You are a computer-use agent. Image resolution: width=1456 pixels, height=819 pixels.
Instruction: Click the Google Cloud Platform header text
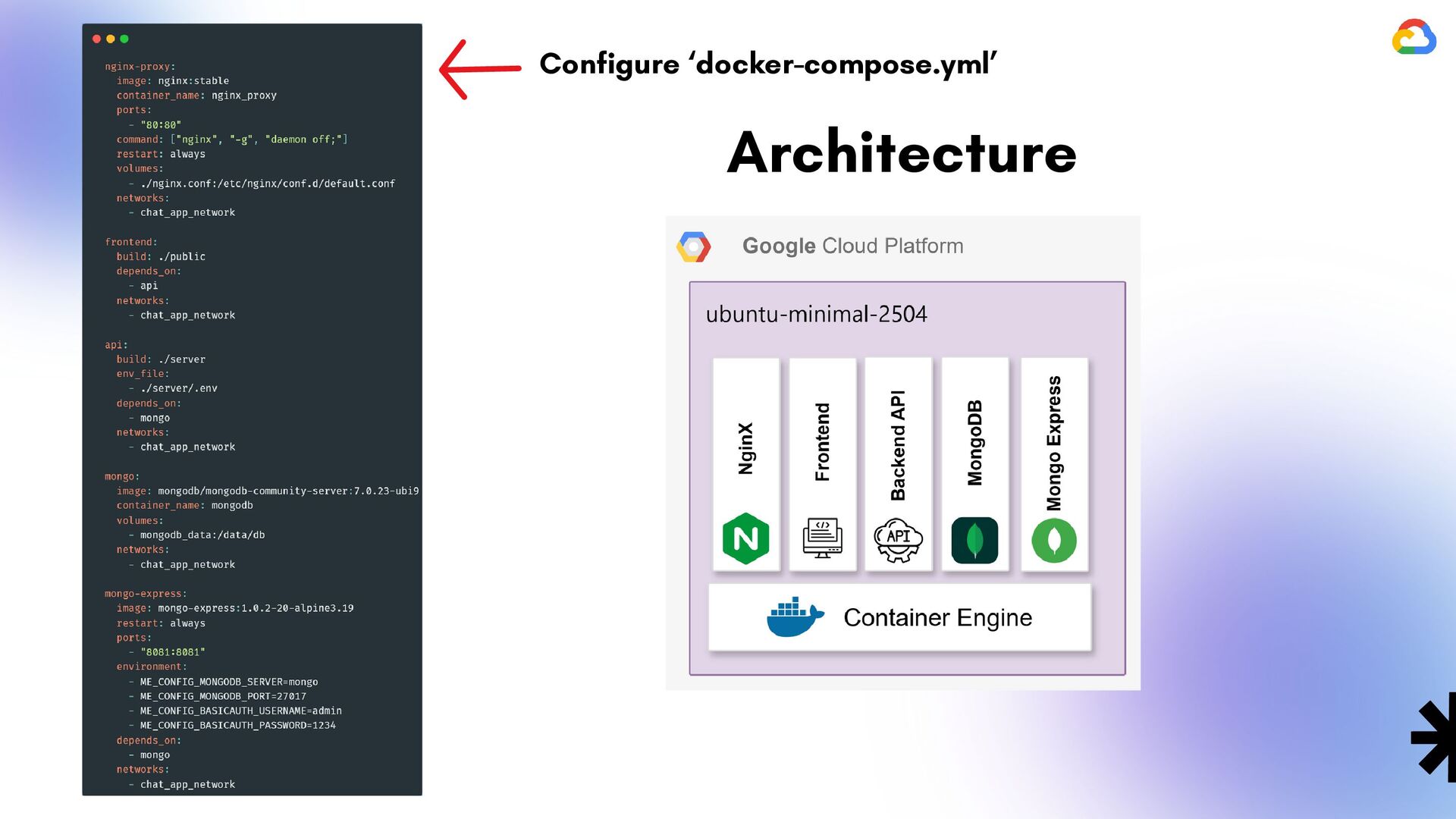click(x=852, y=246)
